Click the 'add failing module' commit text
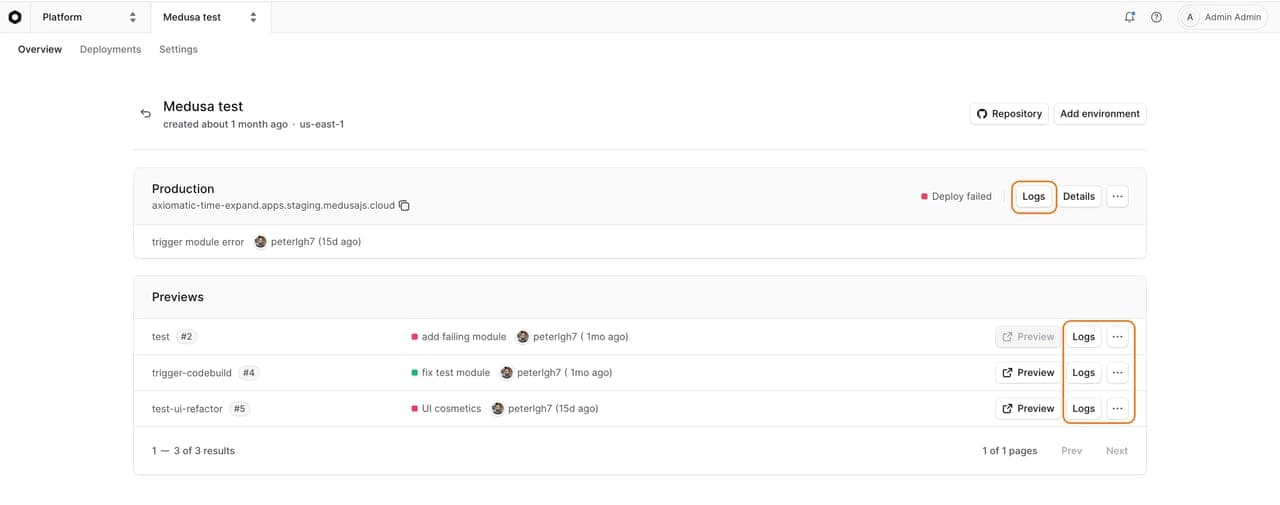The image size is (1280, 505). tap(464, 337)
